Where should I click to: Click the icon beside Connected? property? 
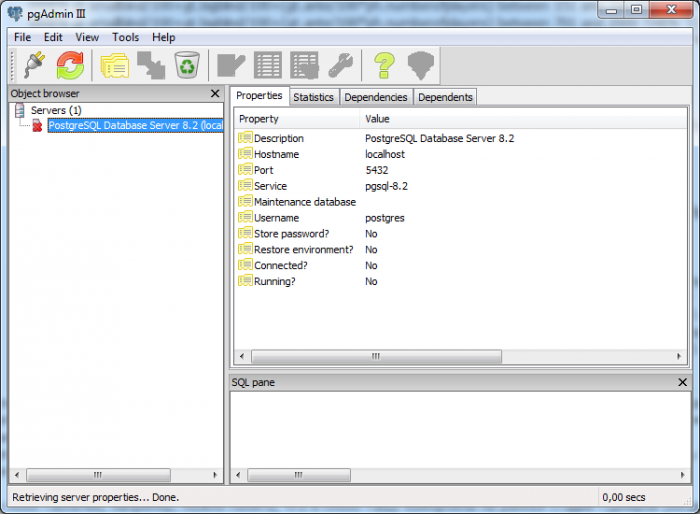click(x=245, y=265)
